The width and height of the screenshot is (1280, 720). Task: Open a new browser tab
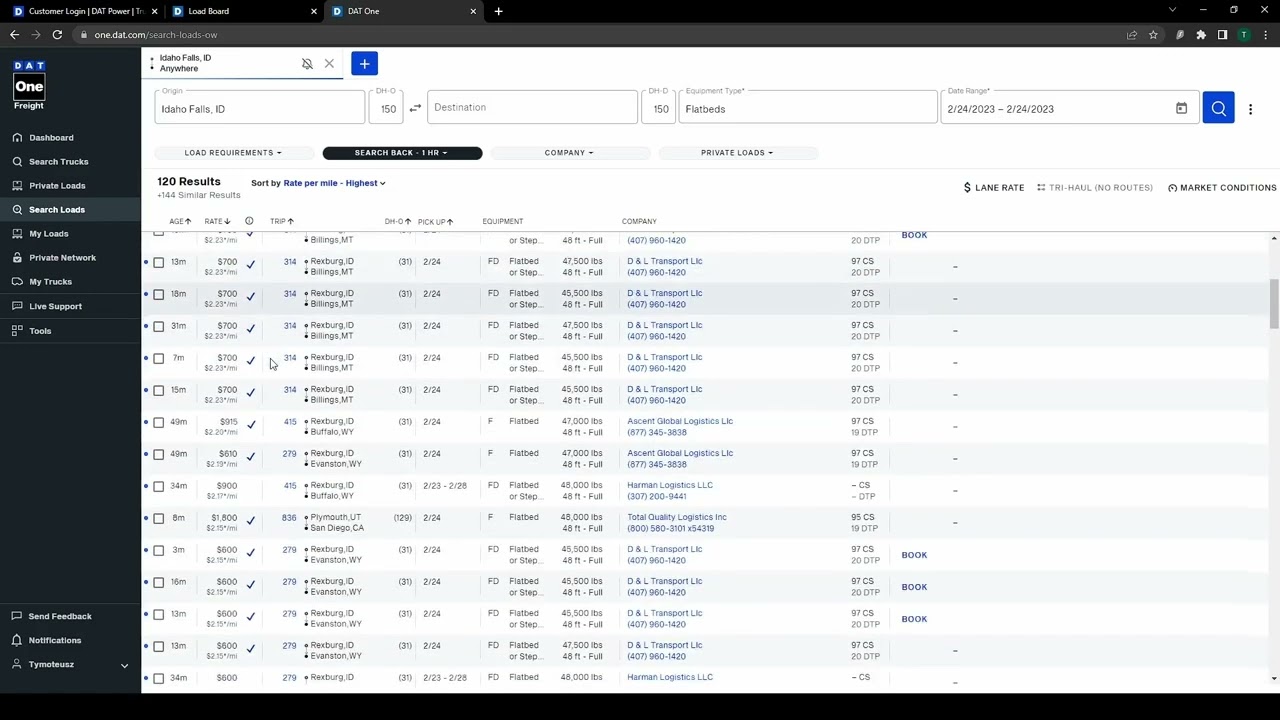pos(498,11)
